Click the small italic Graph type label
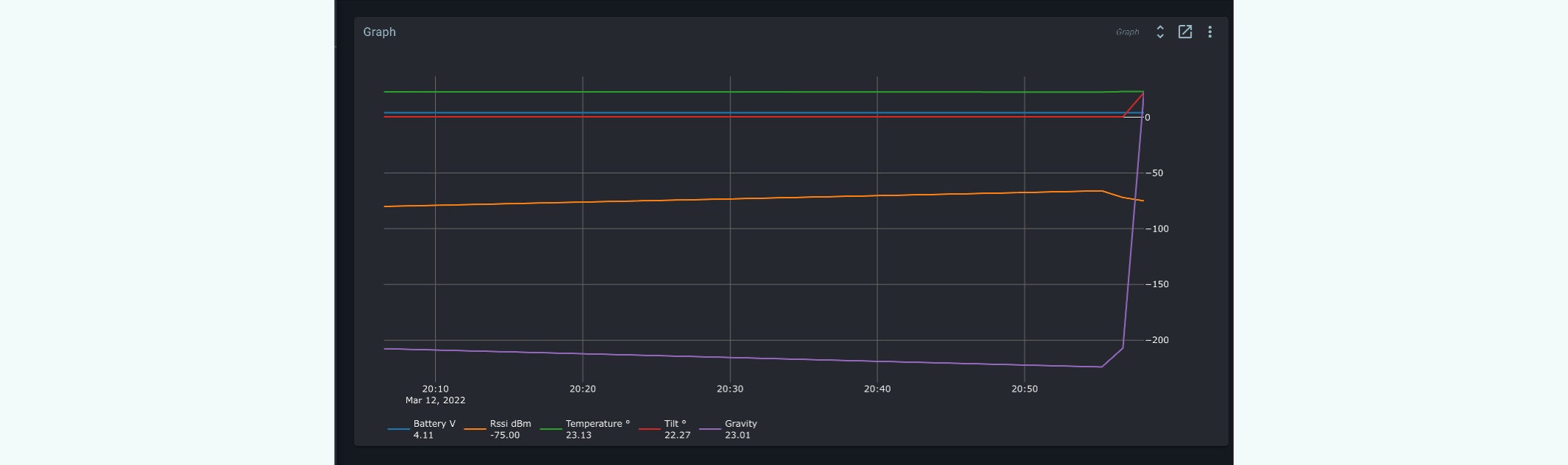This screenshot has width=1568, height=465. click(x=1127, y=32)
